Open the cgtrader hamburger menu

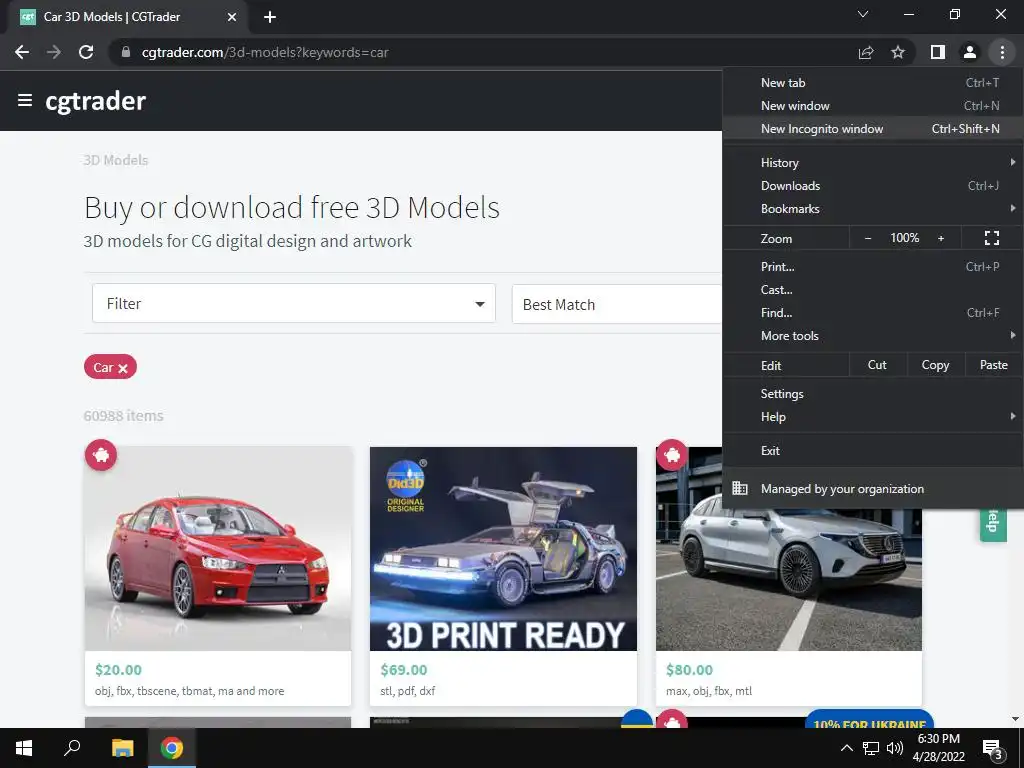coord(25,101)
